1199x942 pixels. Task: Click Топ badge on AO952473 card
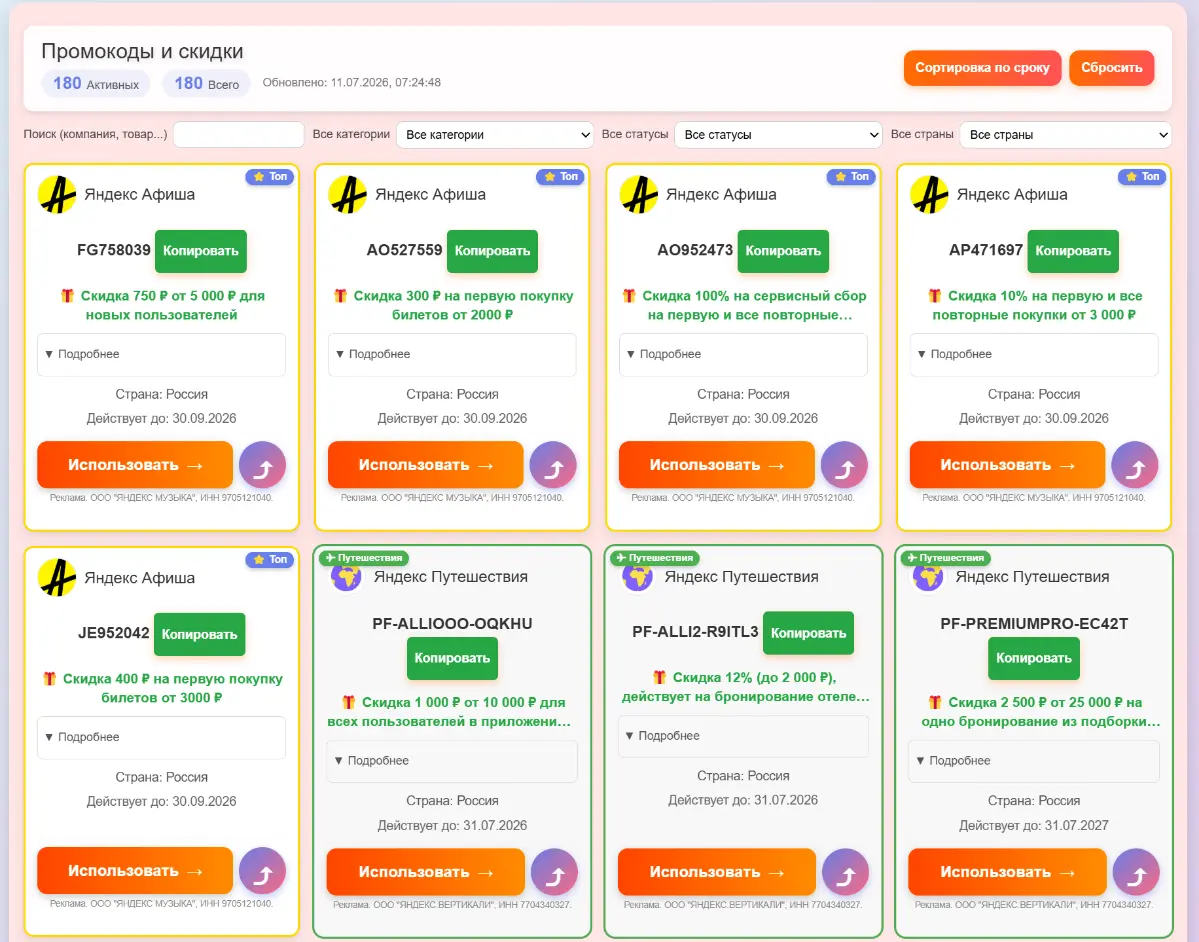click(x=852, y=177)
